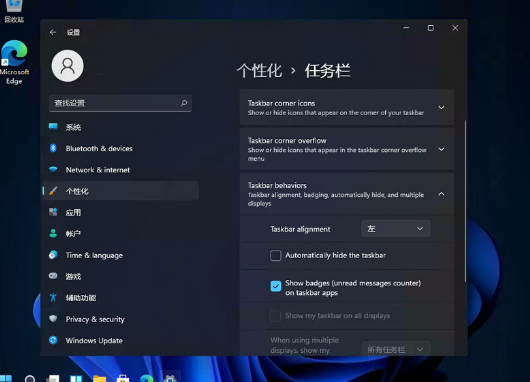Open the user account avatar
Screen dimensions: 530x382
tap(68, 66)
